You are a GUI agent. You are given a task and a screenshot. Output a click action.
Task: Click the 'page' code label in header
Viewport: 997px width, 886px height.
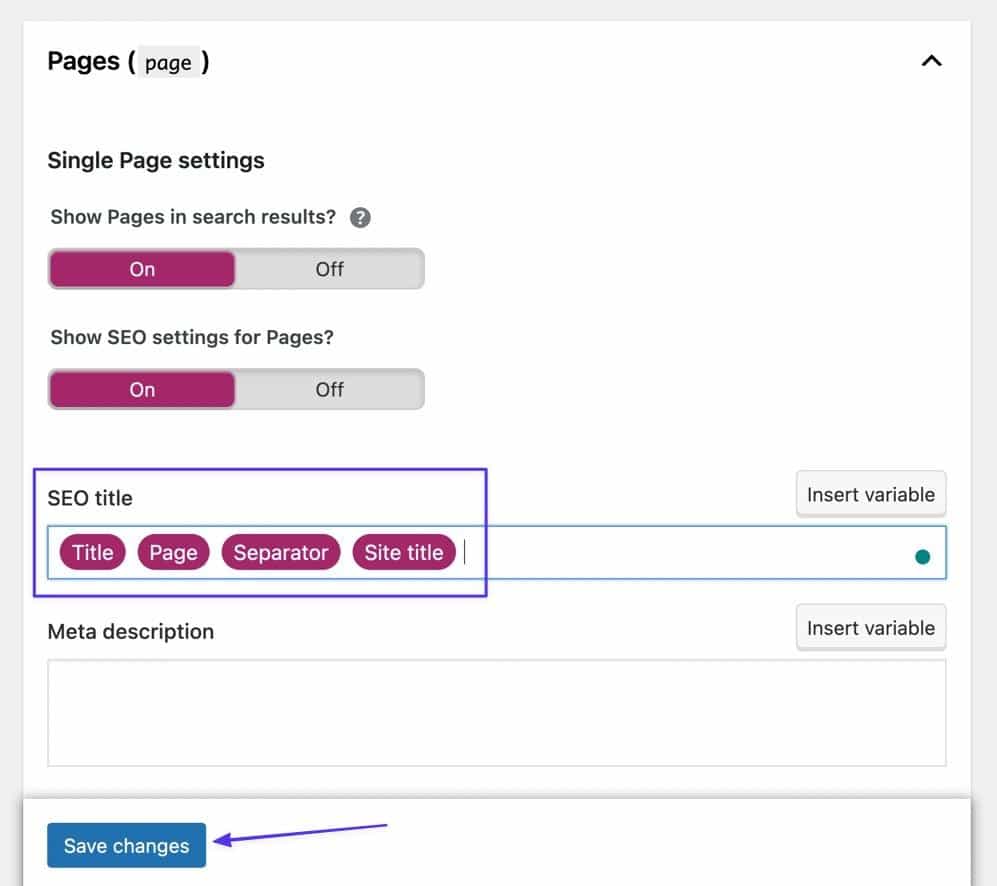point(168,63)
